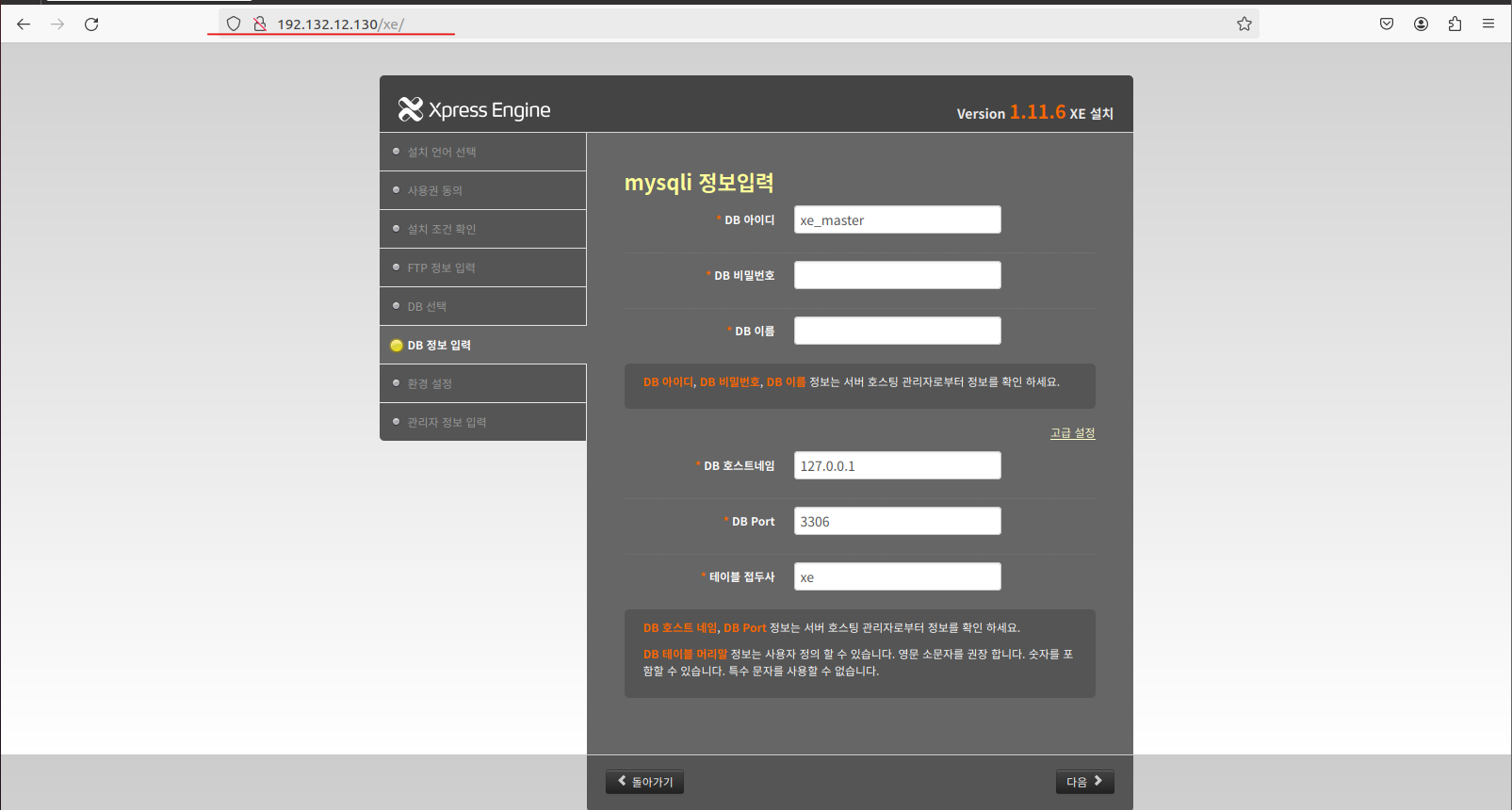
Task: Click the Version 1.11.6 text
Action: (1011, 112)
